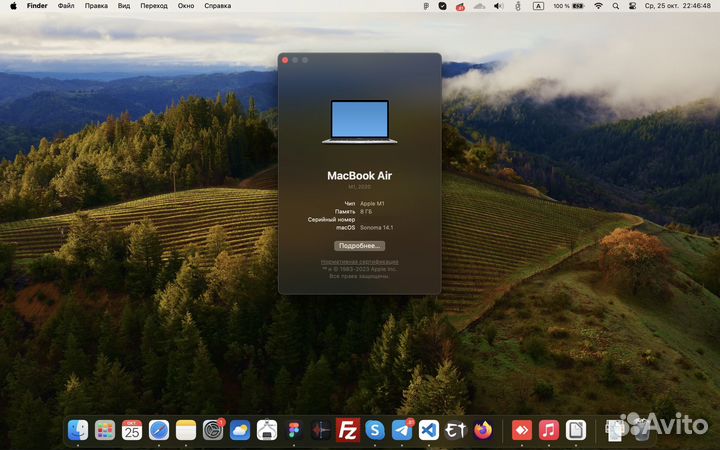This screenshot has width=720, height=450.
Task: Open Launchpad in the dock
Action: pos(105,430)
